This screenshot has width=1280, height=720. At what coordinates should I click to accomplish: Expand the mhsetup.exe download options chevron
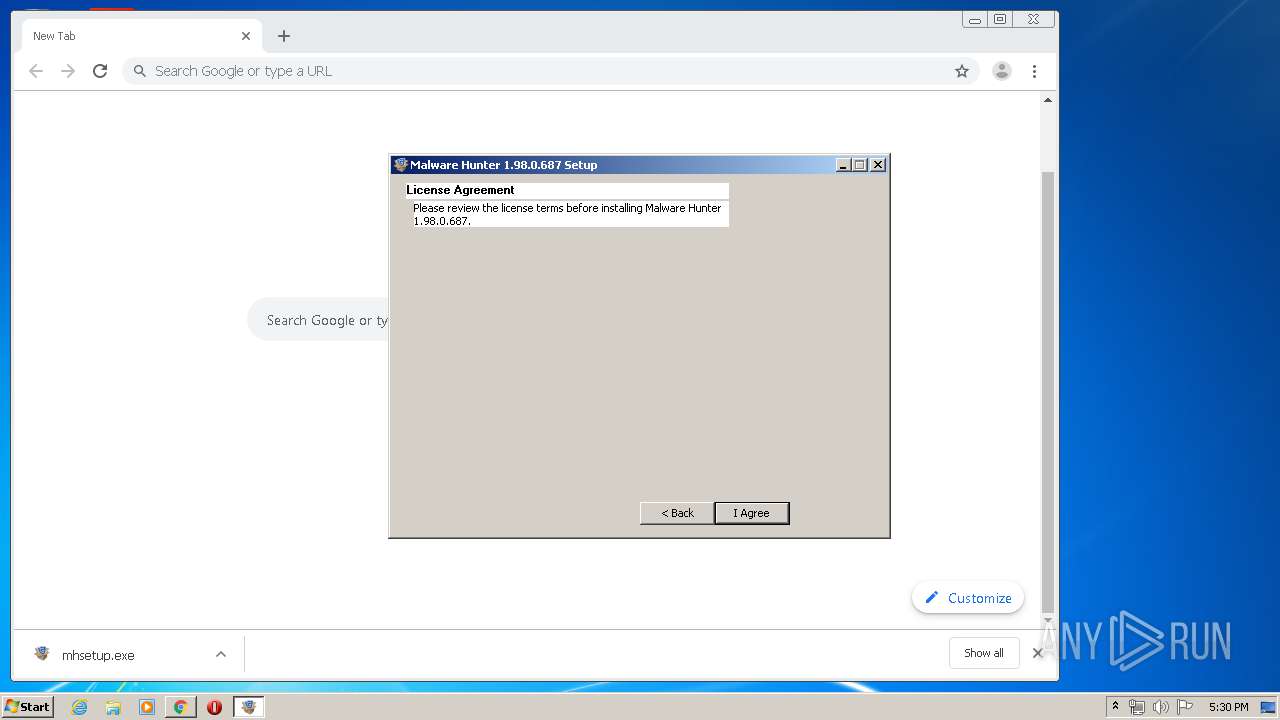pyautogui.click(x=221, y=655)
